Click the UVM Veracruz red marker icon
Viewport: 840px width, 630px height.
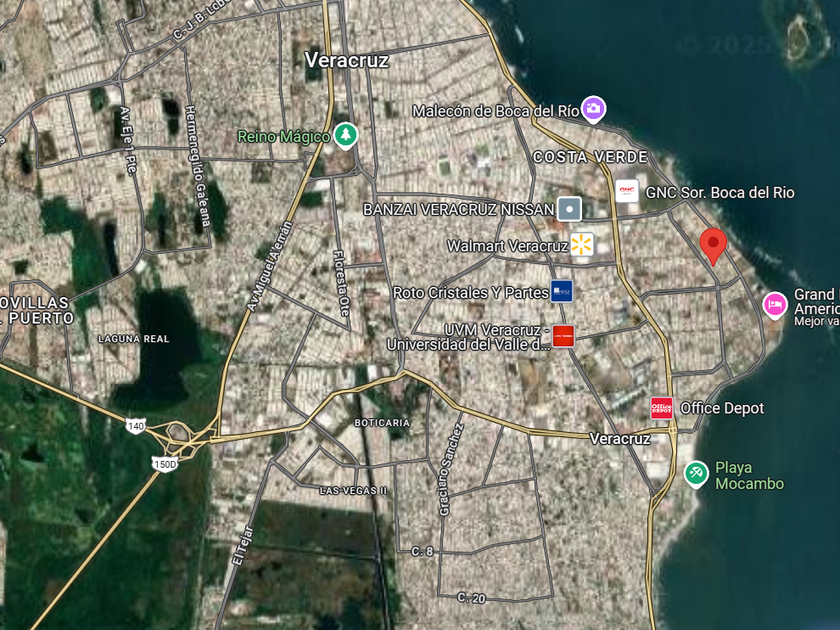563,336
